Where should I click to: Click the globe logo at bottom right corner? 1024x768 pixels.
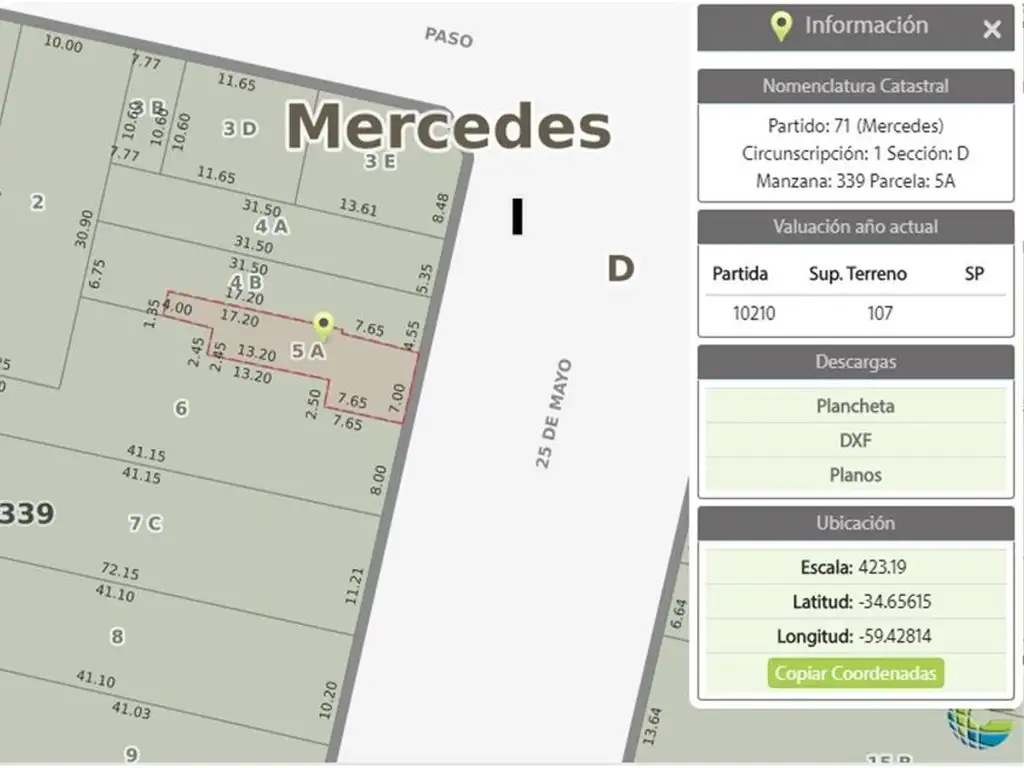click(x=978, y=729)
